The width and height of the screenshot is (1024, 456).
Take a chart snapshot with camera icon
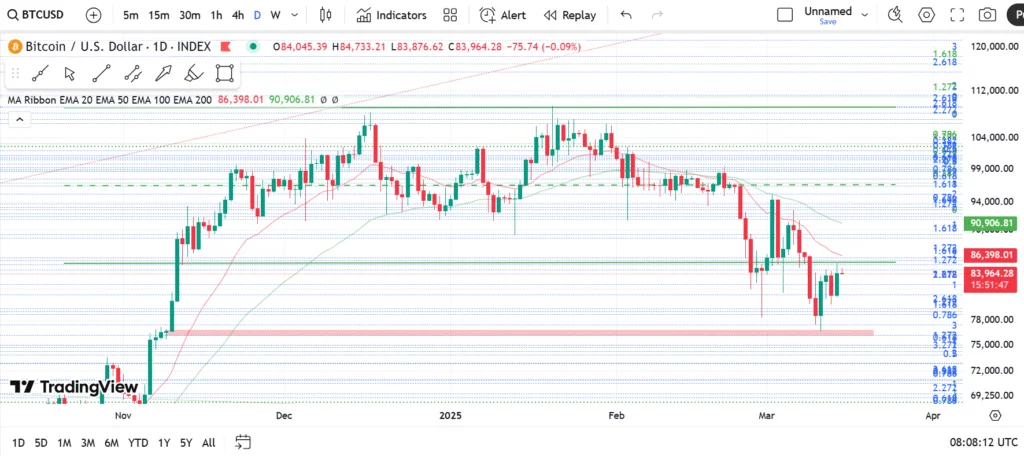pyautogui.click(x=987, y=15)
